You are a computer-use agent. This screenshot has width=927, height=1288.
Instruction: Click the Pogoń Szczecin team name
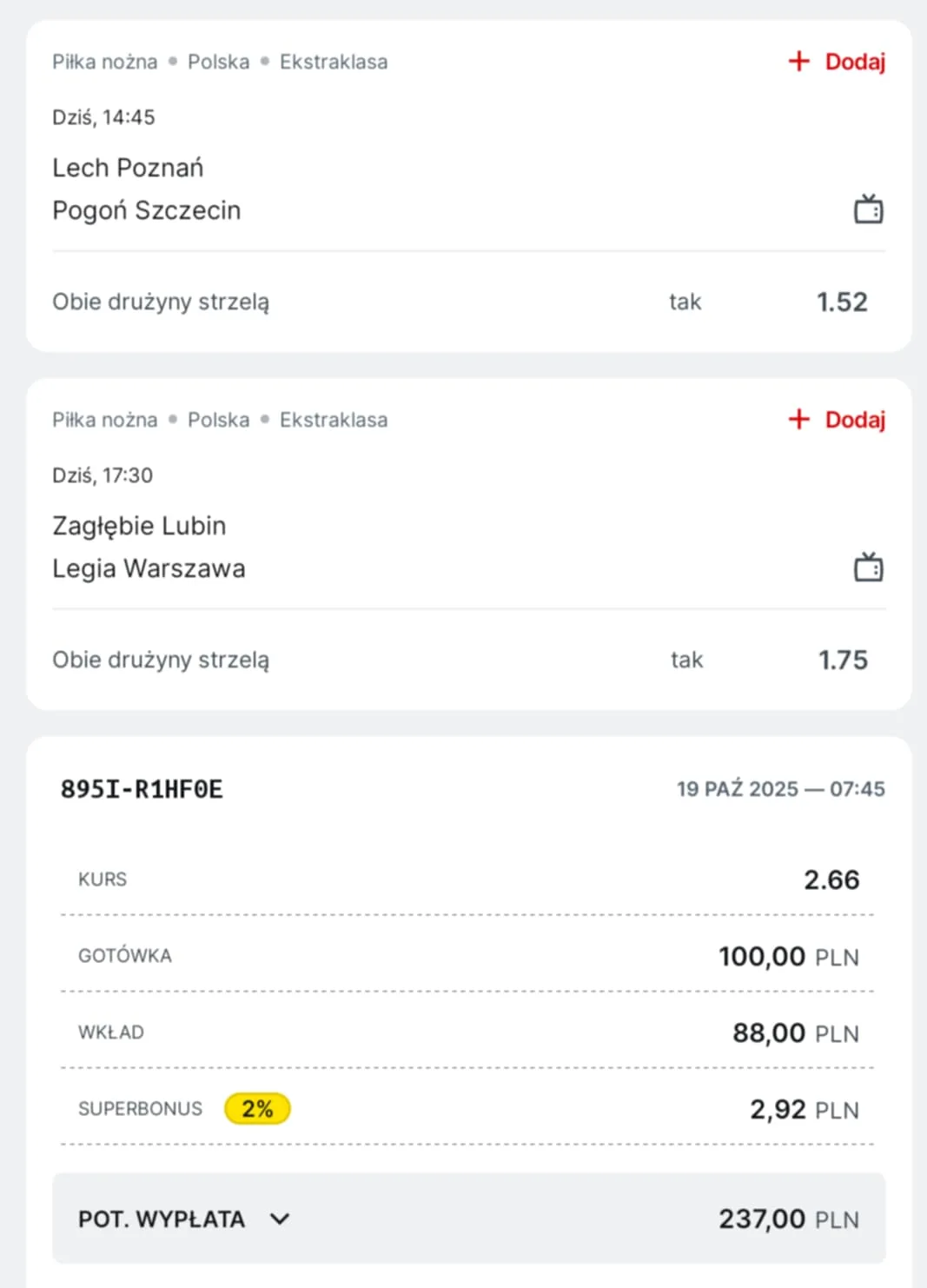click(x=146, y=210)
